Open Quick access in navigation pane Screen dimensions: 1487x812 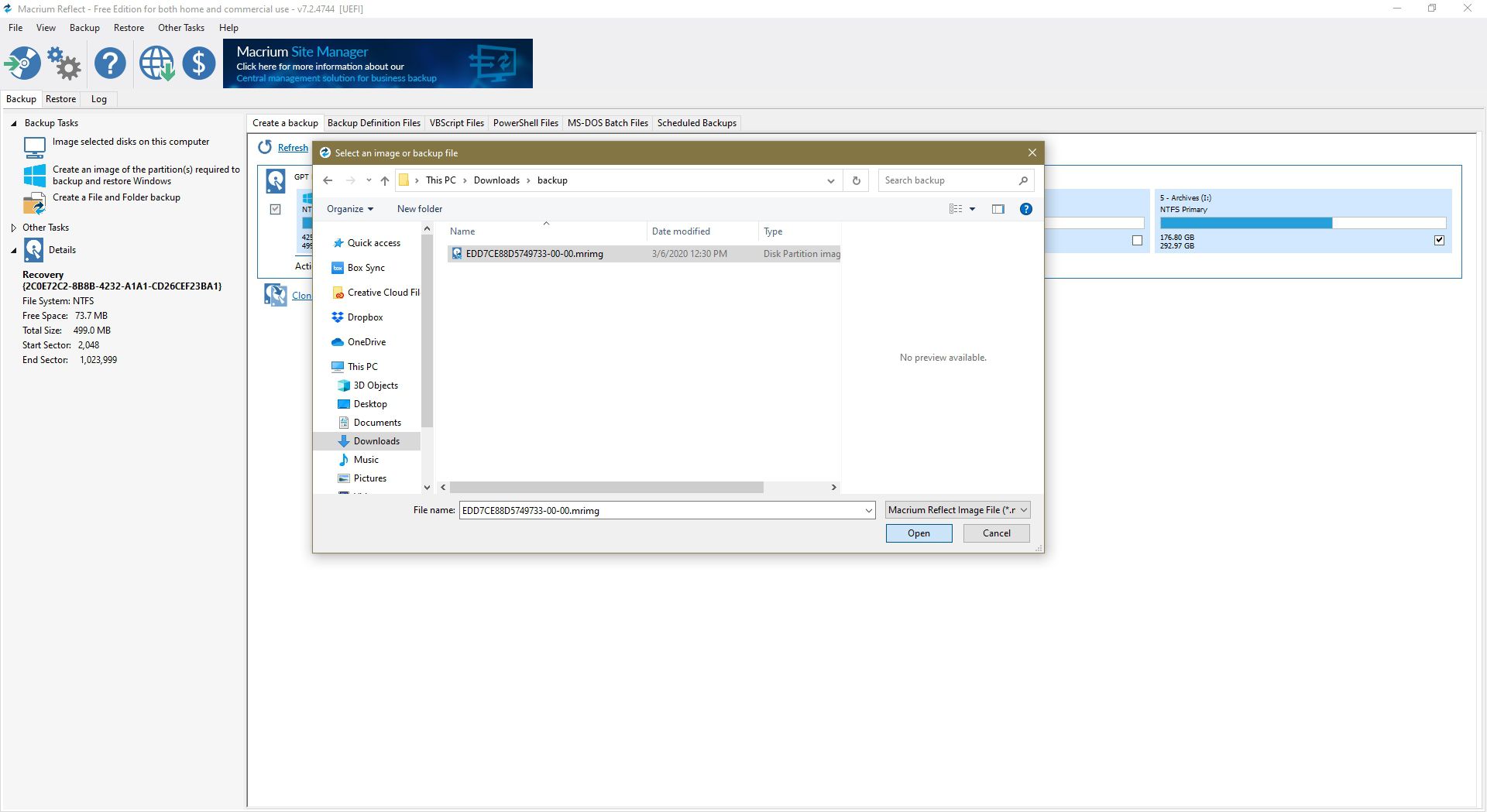[x=373, y=243]
